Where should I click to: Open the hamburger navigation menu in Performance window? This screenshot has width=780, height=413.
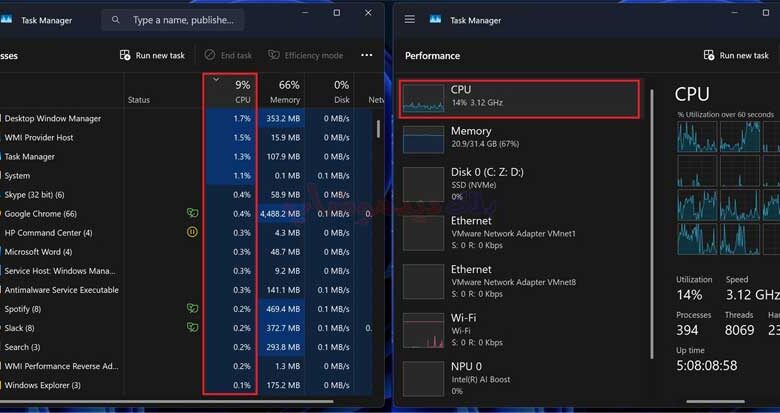point(409,19)
